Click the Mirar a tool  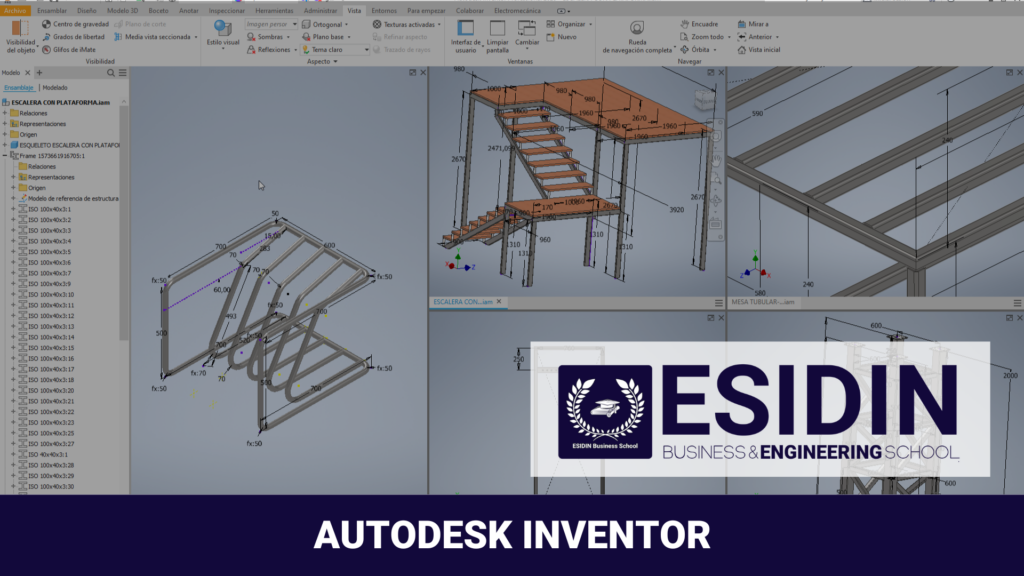click(x=753, y=24)
